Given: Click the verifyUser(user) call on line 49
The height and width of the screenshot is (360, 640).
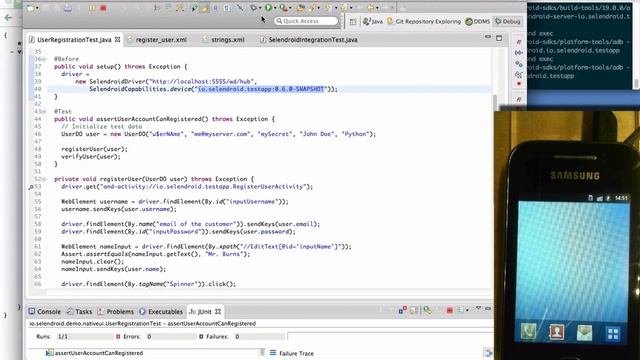Looking at the screenshot, I should click(x=91, y=157).
